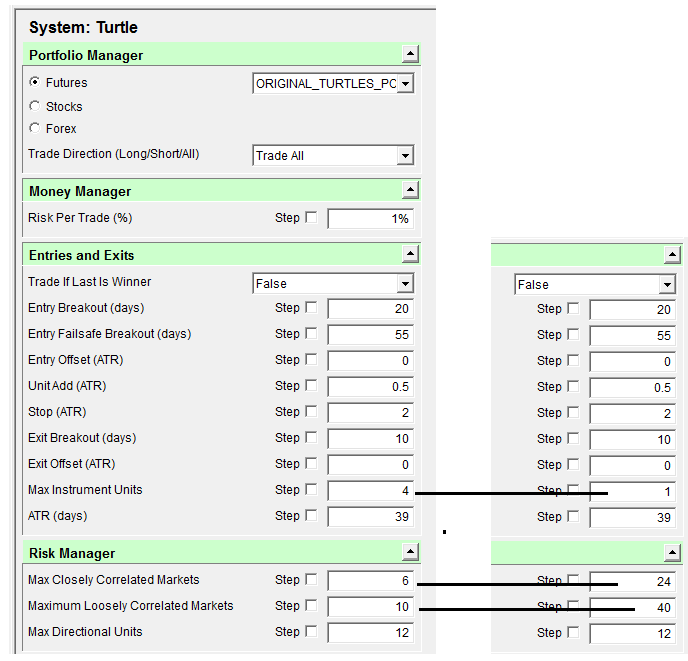Select the field showing value 40
Viewport: 688px width, 661px height.
(x=632, y=607)
